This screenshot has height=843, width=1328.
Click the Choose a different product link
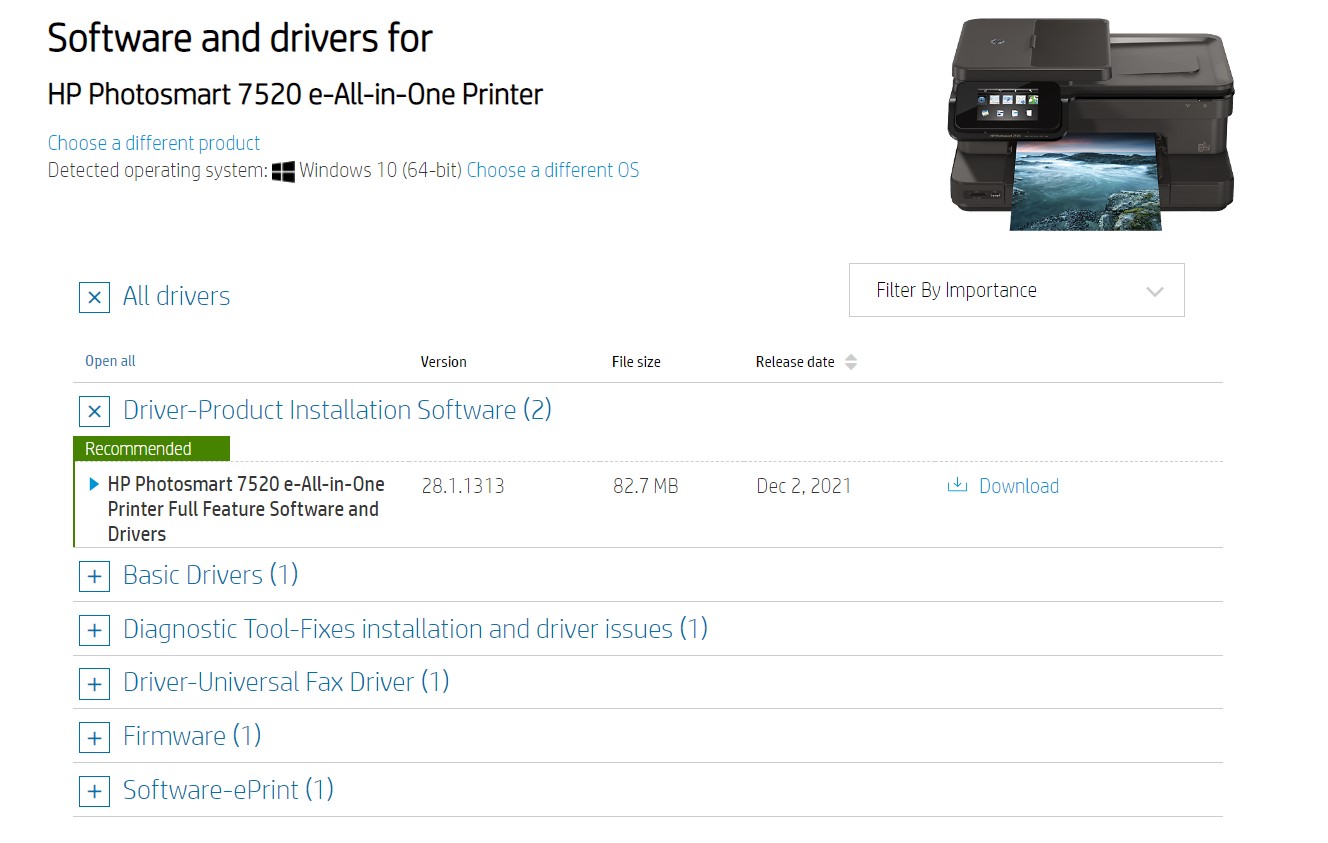[153, 143]
